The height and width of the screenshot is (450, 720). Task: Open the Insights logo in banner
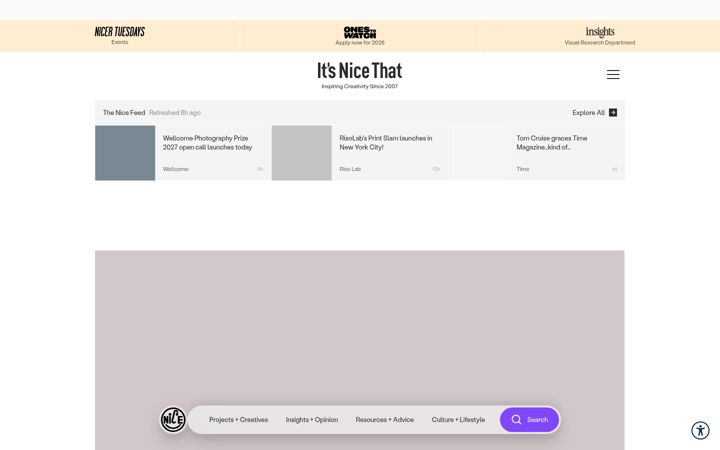point(600,32)
